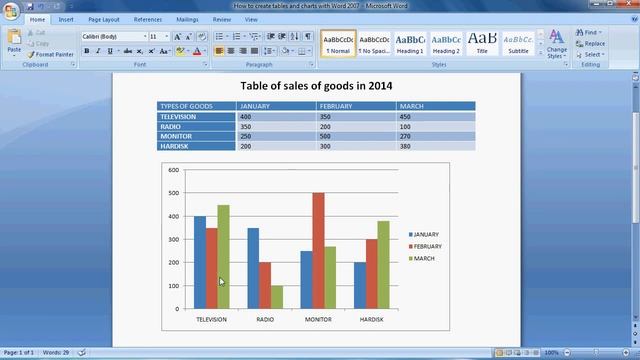
Task: Open the Mailings ribbon tab
Action: click(187, 20)
